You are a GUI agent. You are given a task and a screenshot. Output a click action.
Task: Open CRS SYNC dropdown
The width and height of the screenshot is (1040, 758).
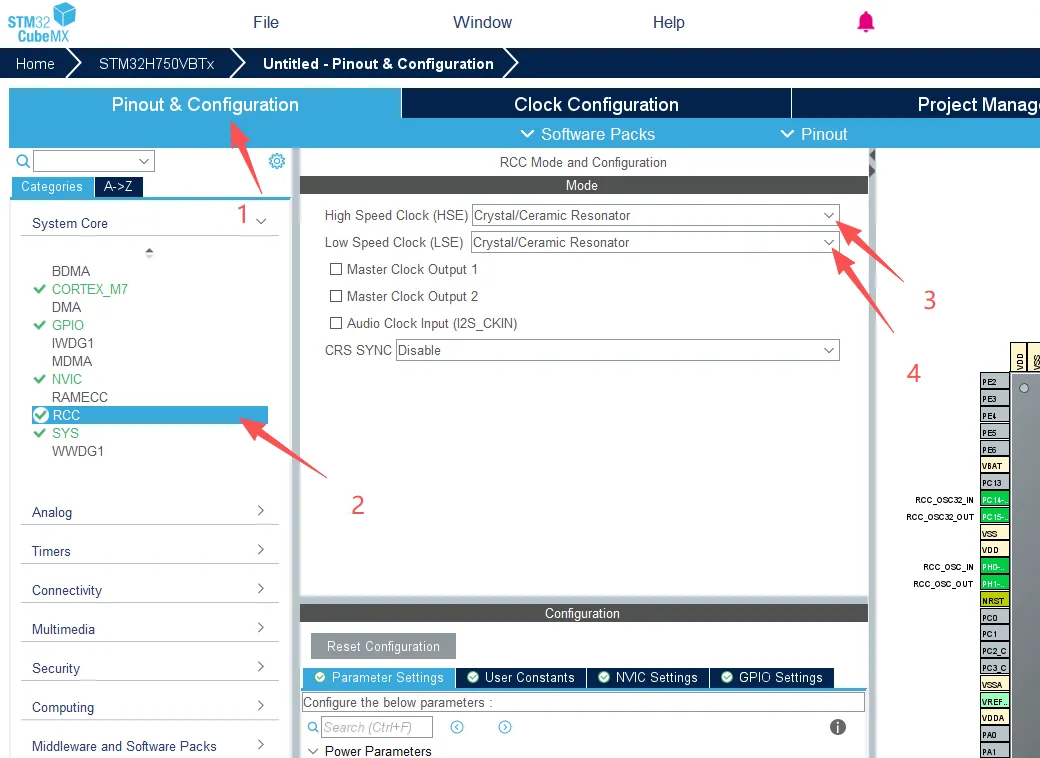[617, 351]
